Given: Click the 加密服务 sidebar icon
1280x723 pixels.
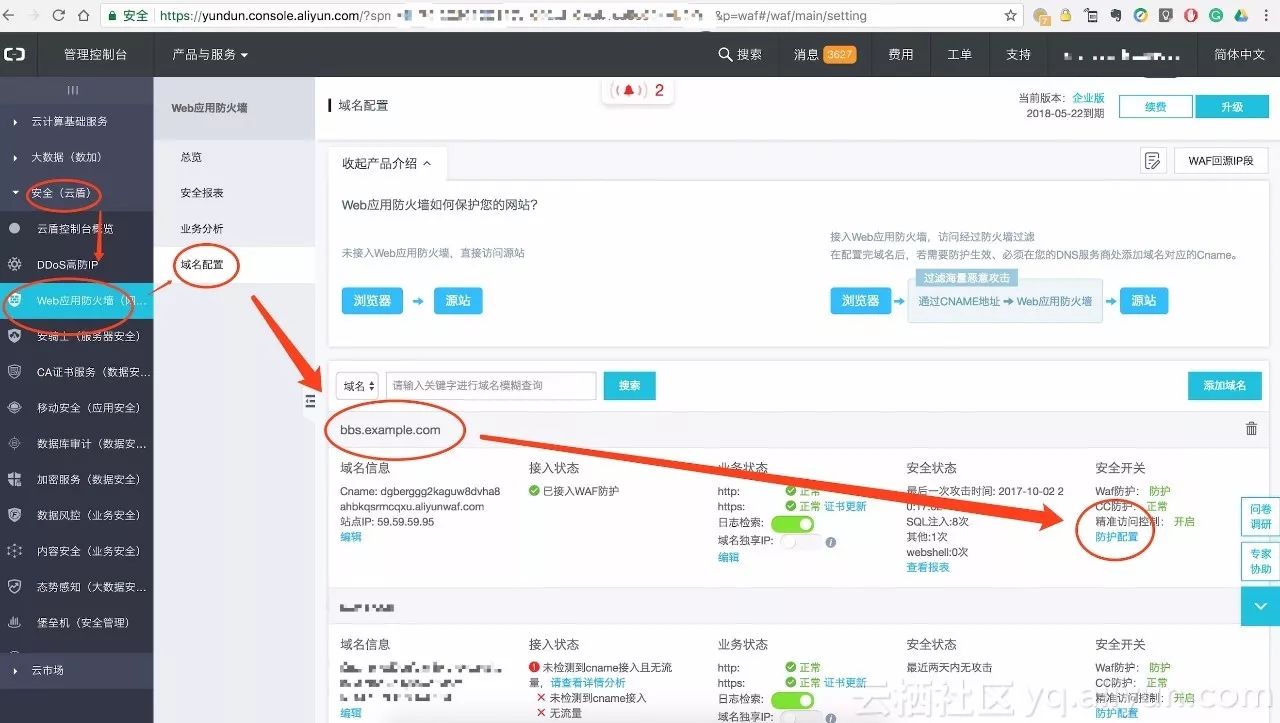Looking at the screenshot, I should point(14,479).
